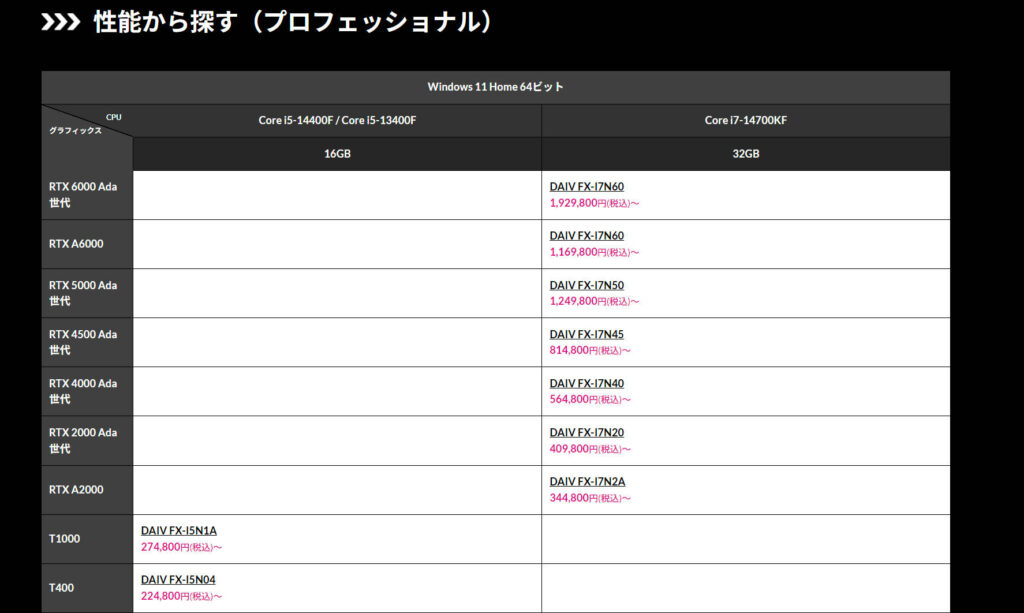
Task: Click the Core i5-14400F / Core i5-13400F header
Action: (x=337, y=120)
